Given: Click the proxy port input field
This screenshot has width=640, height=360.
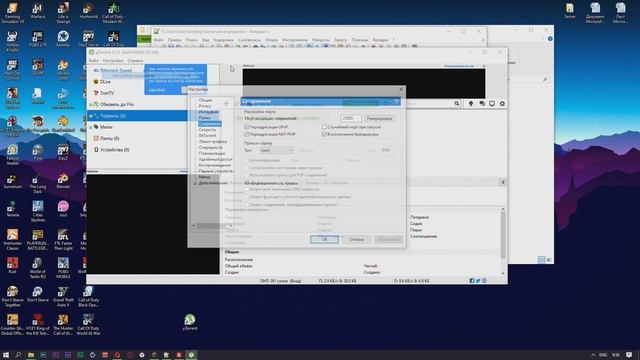Looking at the screenshot, I should [386, 150].
